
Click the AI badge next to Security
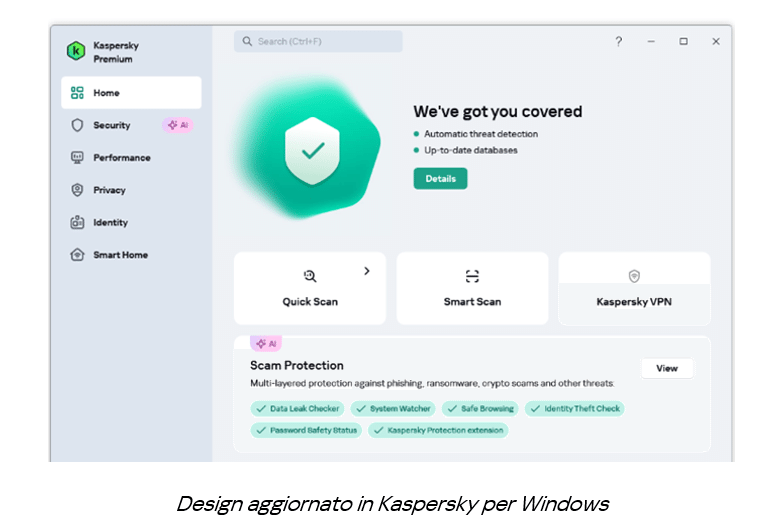tap(178, 125)
